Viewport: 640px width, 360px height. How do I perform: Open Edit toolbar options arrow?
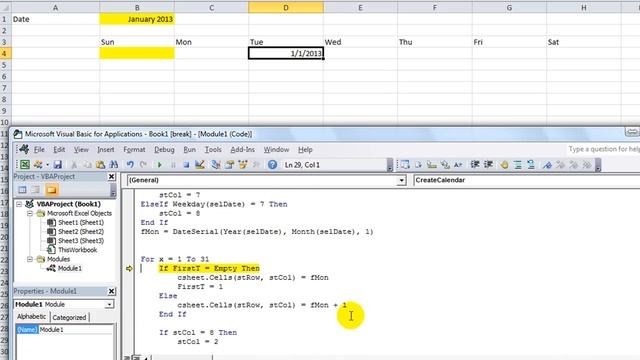point(598,165)
